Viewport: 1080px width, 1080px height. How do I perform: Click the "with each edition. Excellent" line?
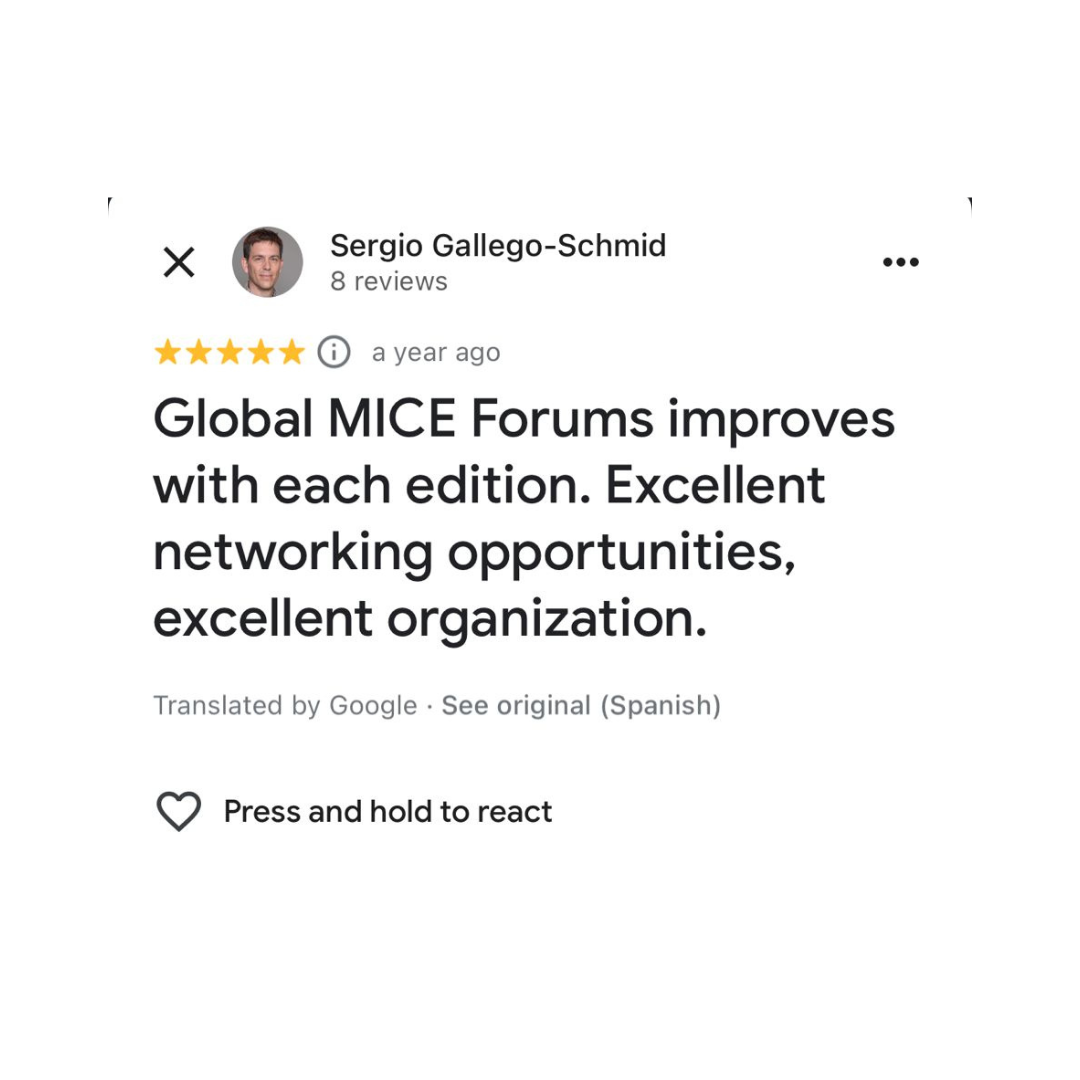point(489,487)
